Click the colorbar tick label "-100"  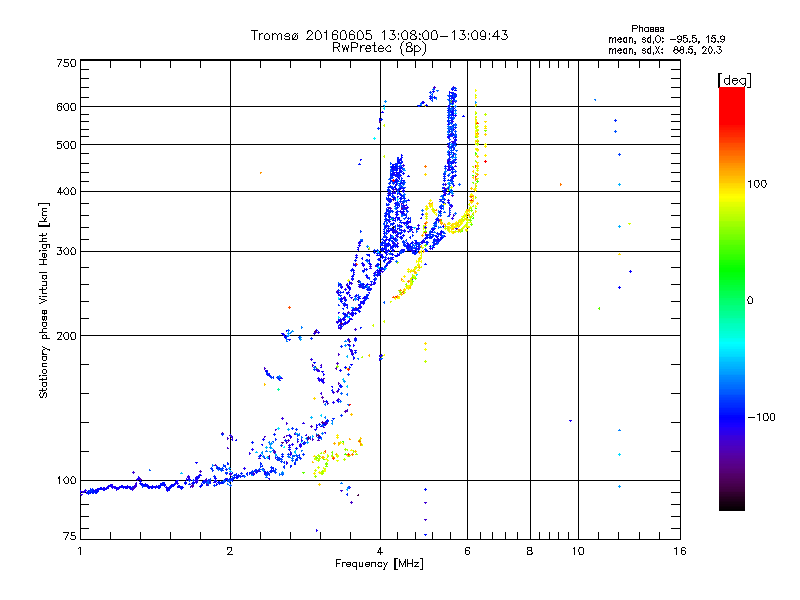(x=761, y=417)
